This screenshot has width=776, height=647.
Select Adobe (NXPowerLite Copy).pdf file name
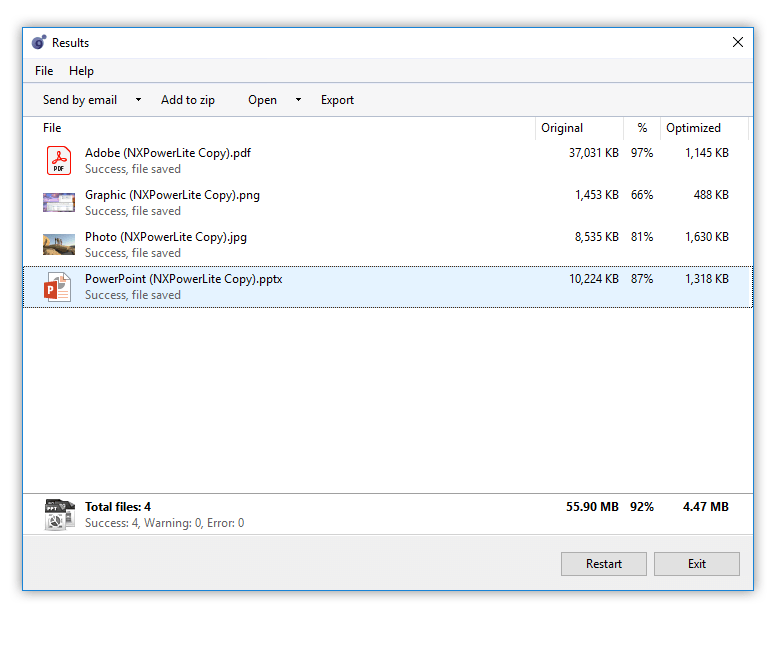168,153
